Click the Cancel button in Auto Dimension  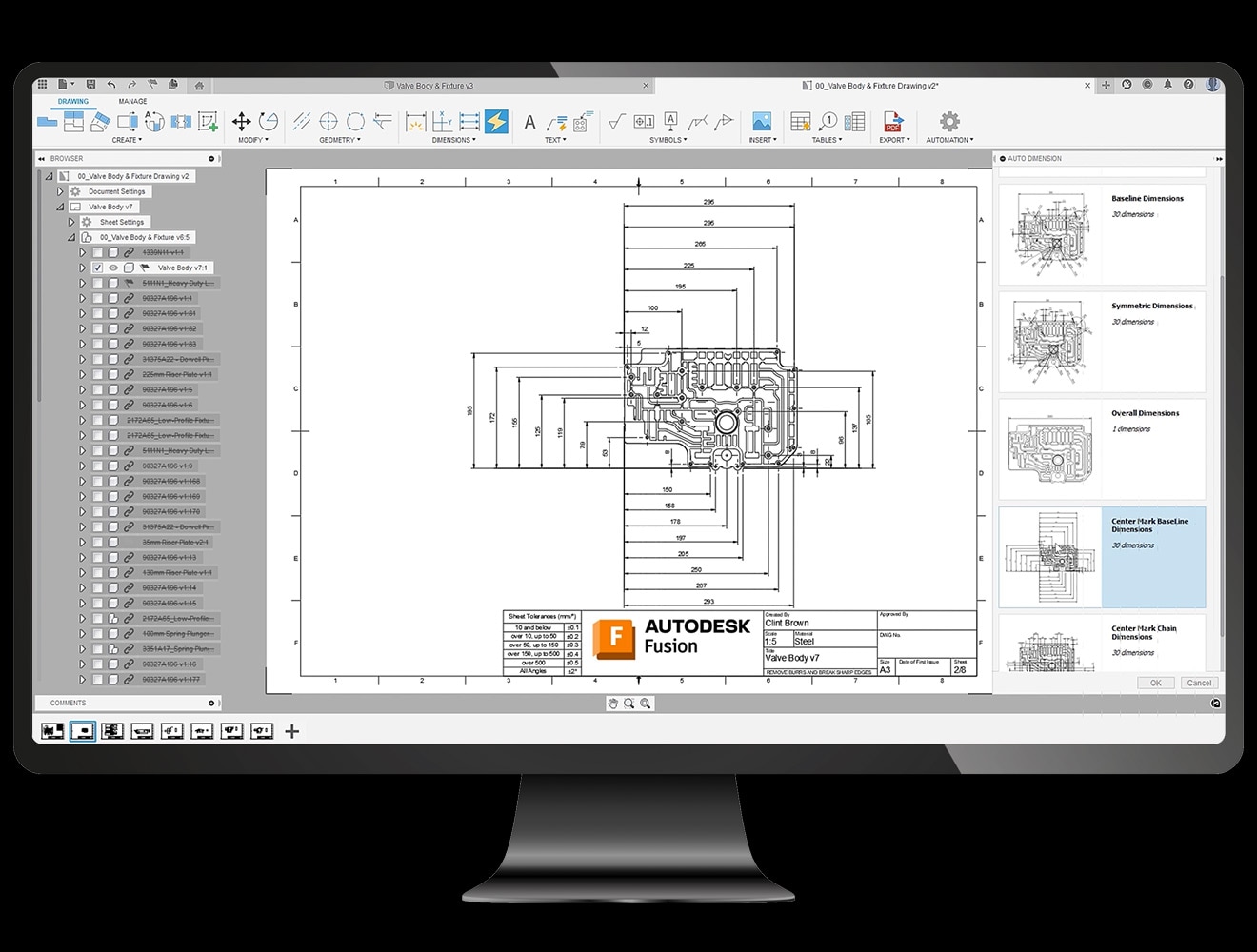click(x=1199, y=683)
